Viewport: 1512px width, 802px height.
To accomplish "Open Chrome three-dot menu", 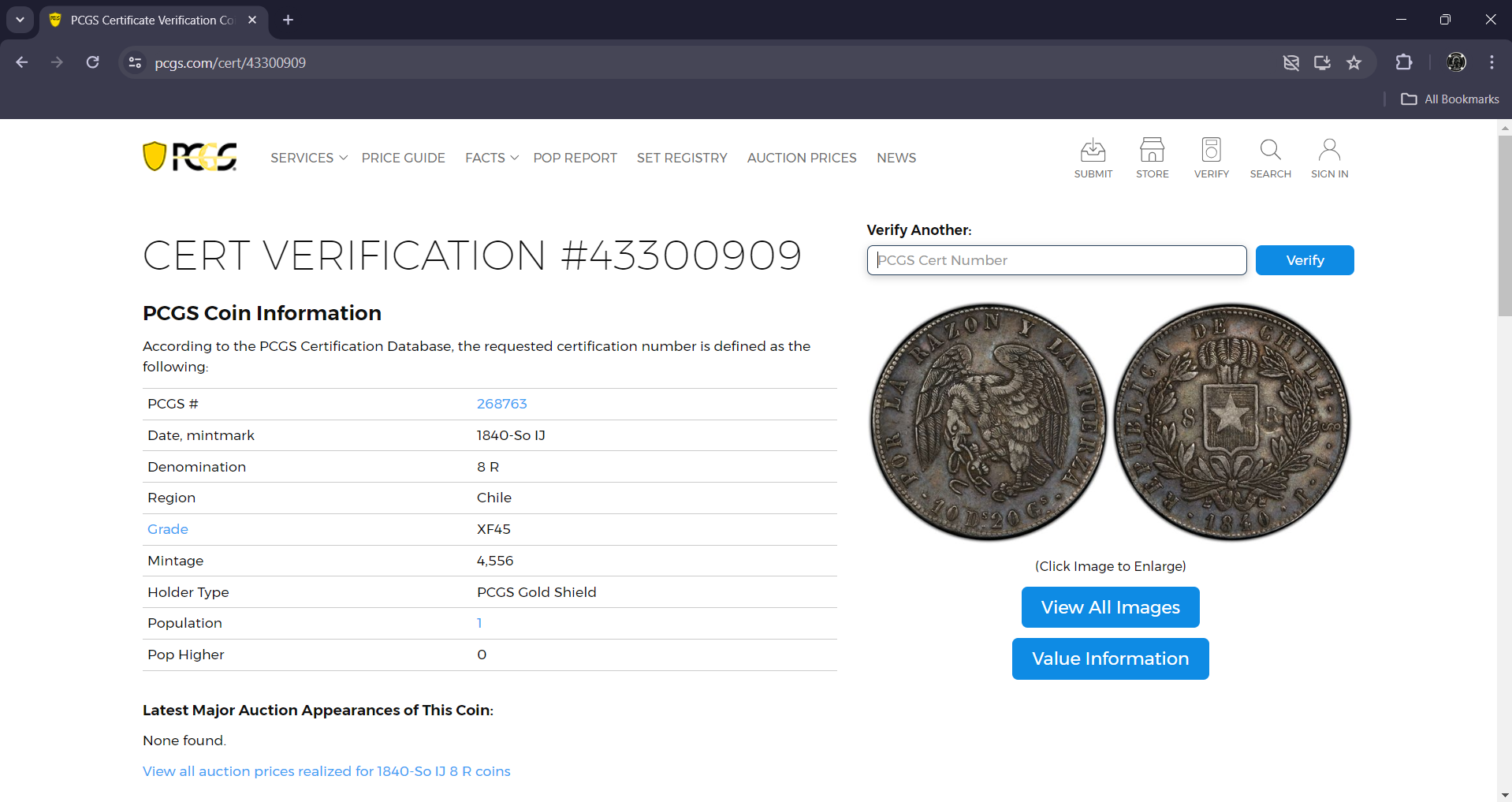I will pyautogui.click(x=1492, y=62).
